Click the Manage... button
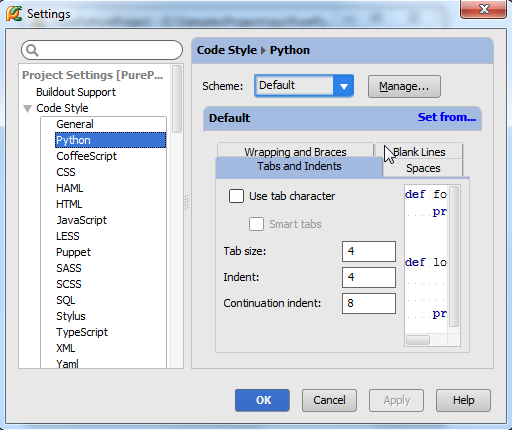The image size is (512, 430). tap(404, 86)
